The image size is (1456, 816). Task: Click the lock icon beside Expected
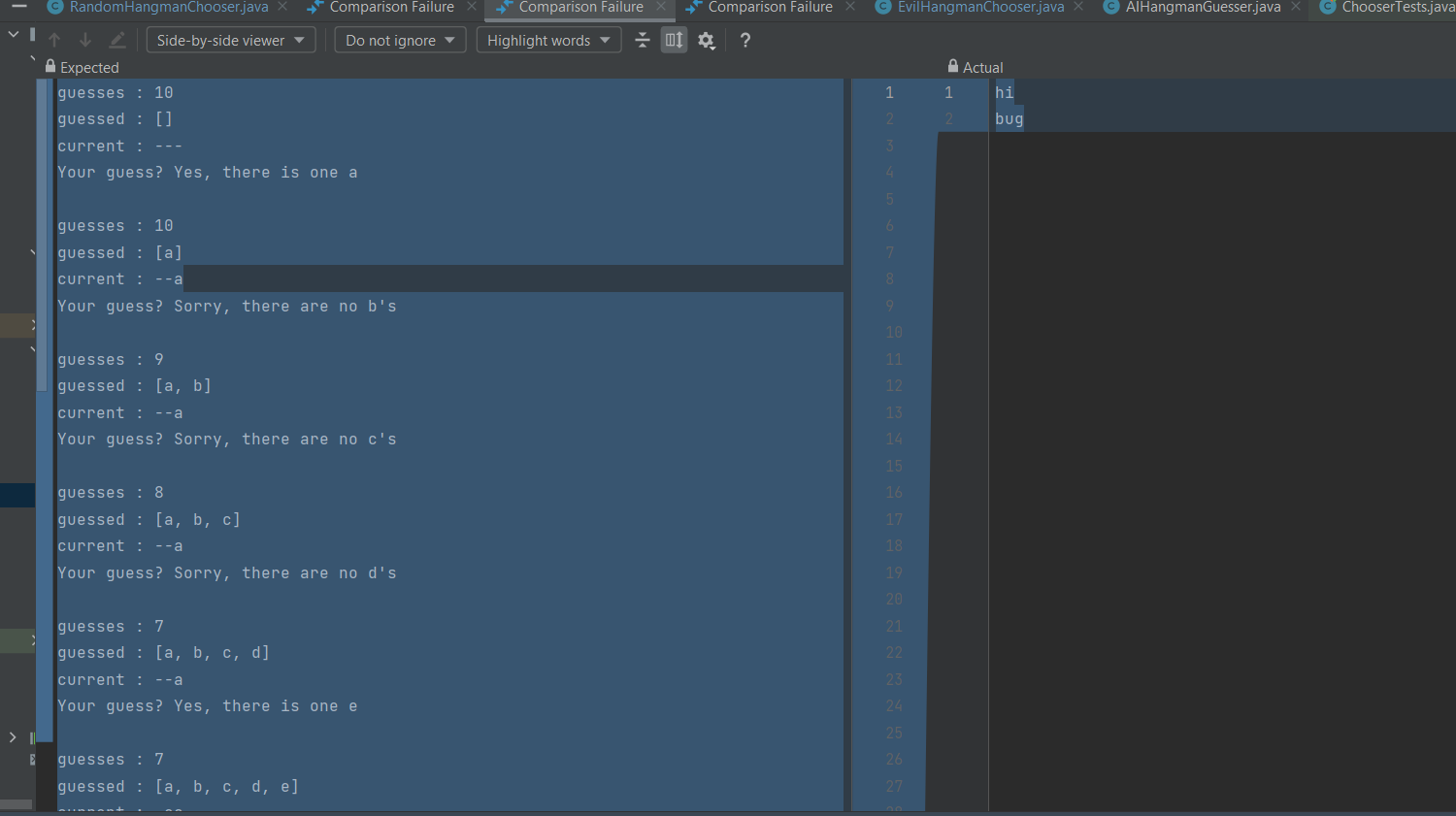pyautogui.click(x=50, y=67)
